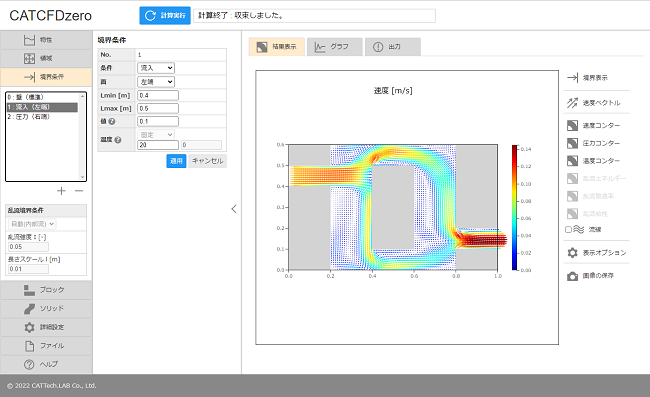The height and width of the screenshot is (397, 650).
Task: Add a boundary condition with the plus icon
Action: (61, 191)
